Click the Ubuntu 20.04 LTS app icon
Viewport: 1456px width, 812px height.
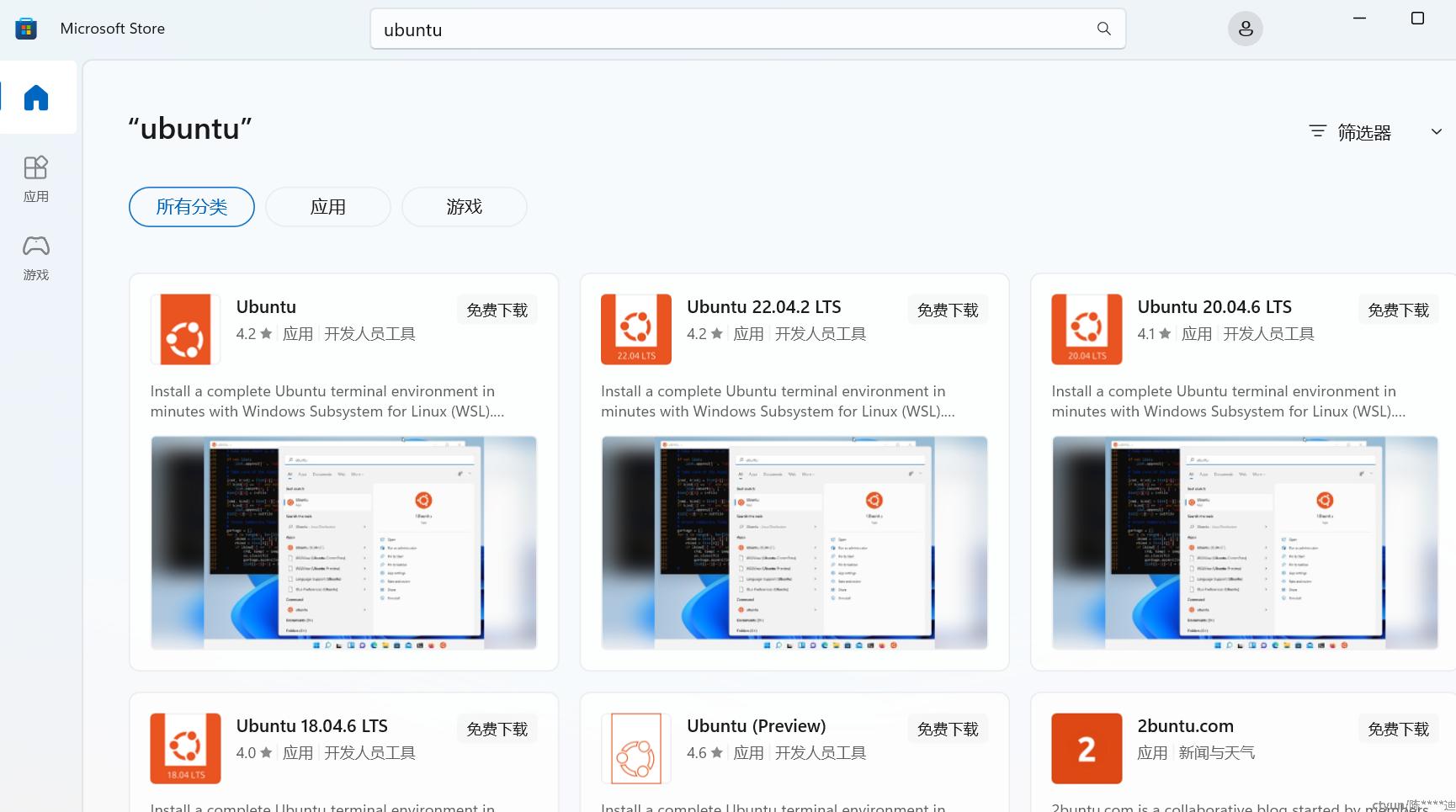click(1087, 329)
